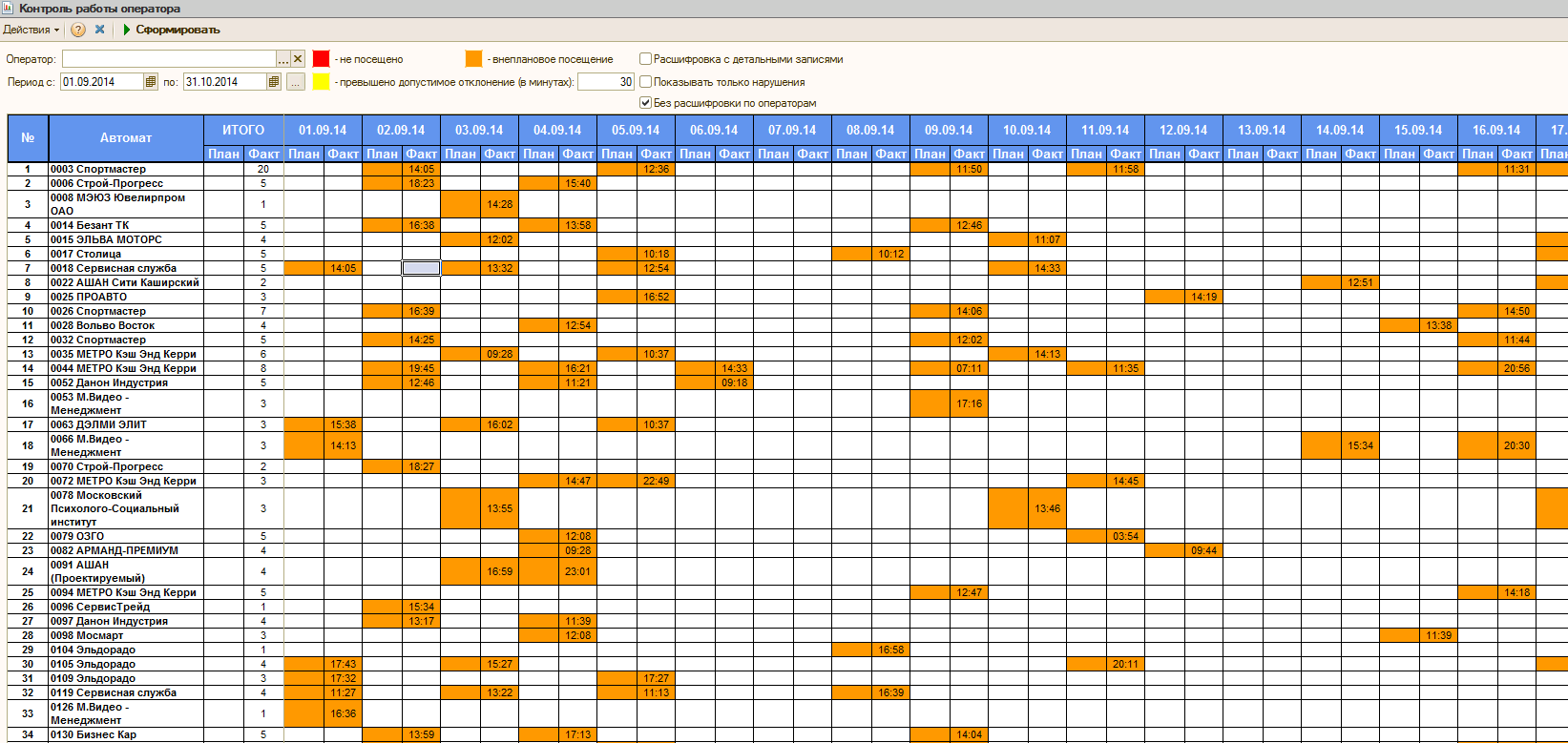The height and width of the screenshot is (743, 1568).
Task: Click the yellow deviation exceeded swatch
Action: pos(322,82)
